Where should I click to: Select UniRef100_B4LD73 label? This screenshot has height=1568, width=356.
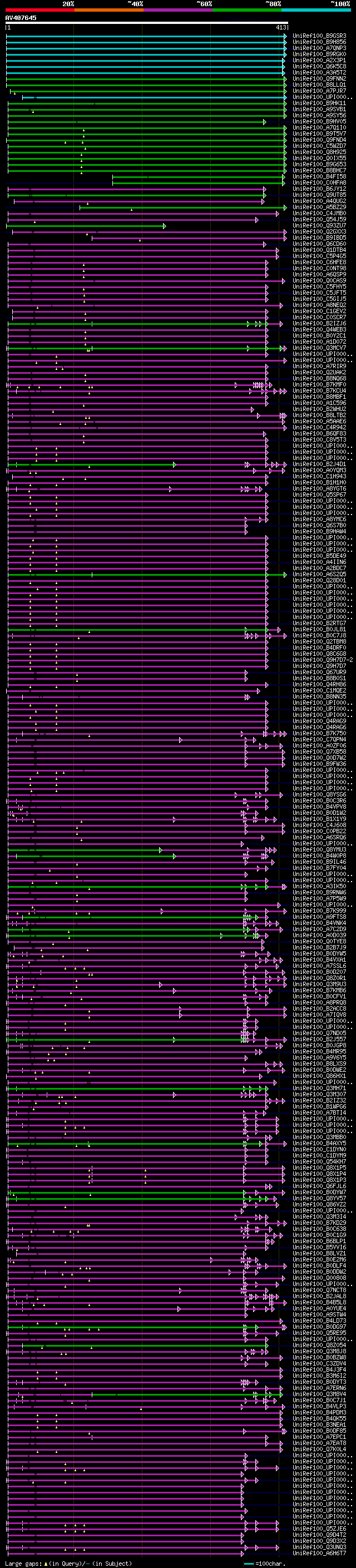(x=319, y=1320)
